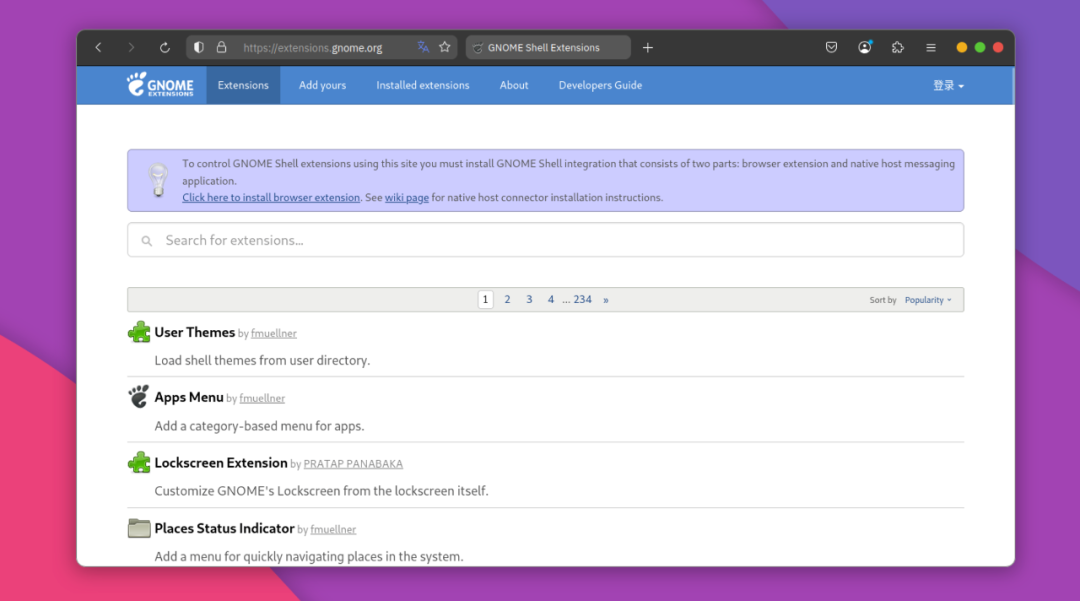Open browser extensions puzzle icon
The image size is (1080, 601).
coord(897,48)
